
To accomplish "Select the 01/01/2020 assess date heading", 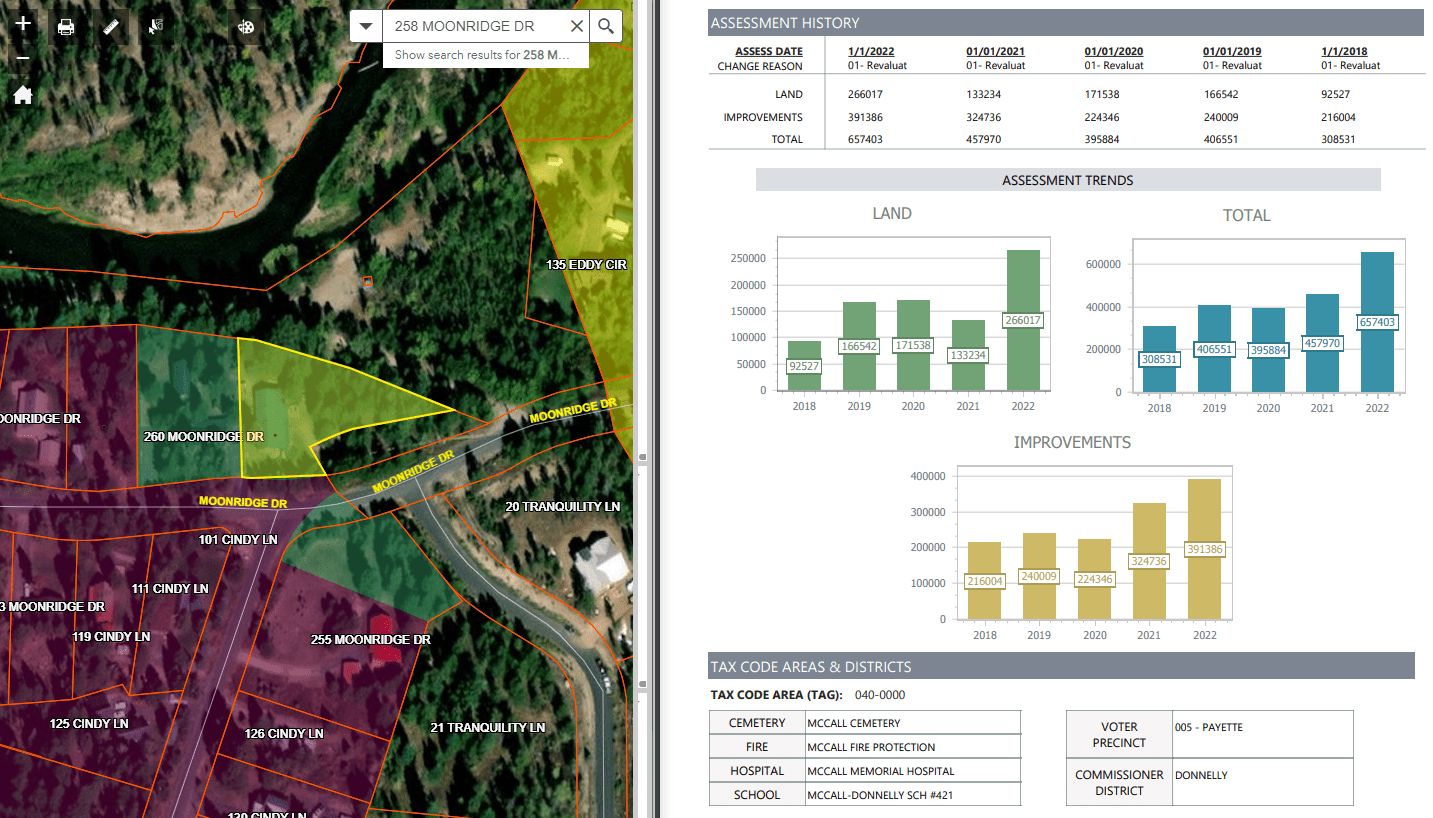I will coord(1114,52).
